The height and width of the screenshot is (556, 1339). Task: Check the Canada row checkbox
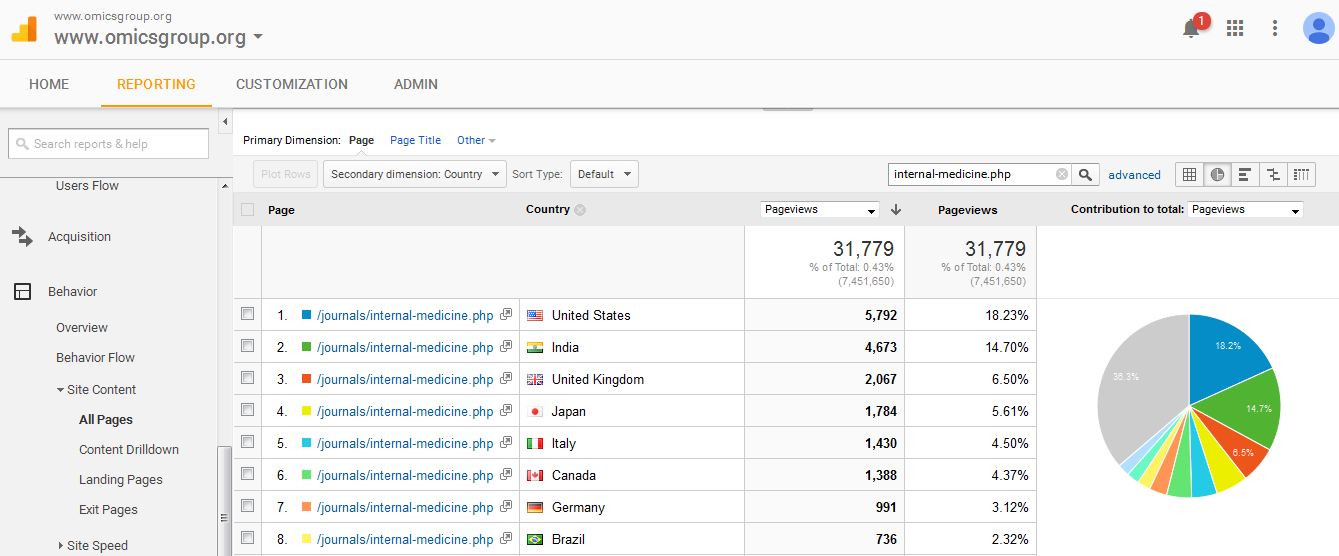pyautogui.click(x=247, y=474)
